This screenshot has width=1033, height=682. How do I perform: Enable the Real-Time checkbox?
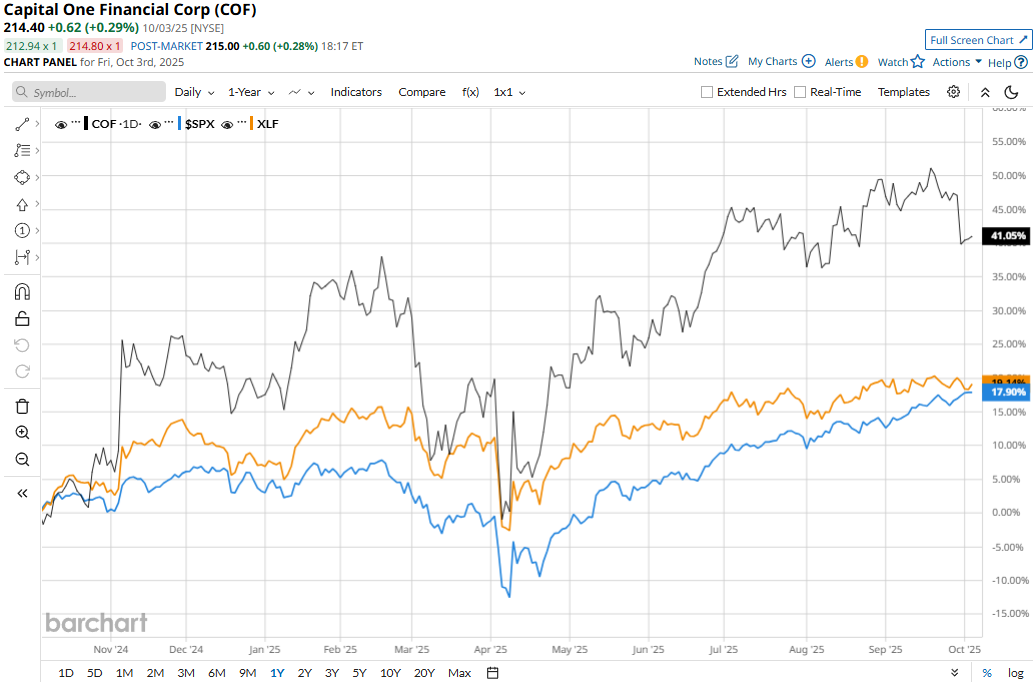(800, 92)
